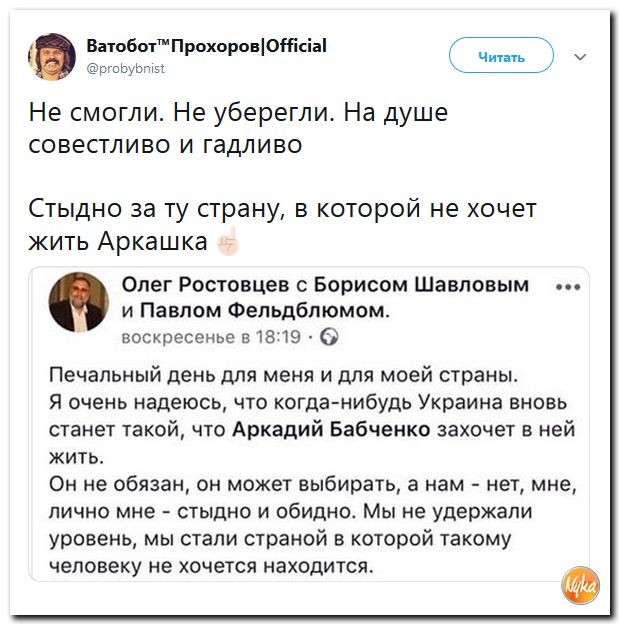Click the воскресенье в 18:19 timestamp
Viewport: 621px width, 626px height.
click(x=212, y=337)
